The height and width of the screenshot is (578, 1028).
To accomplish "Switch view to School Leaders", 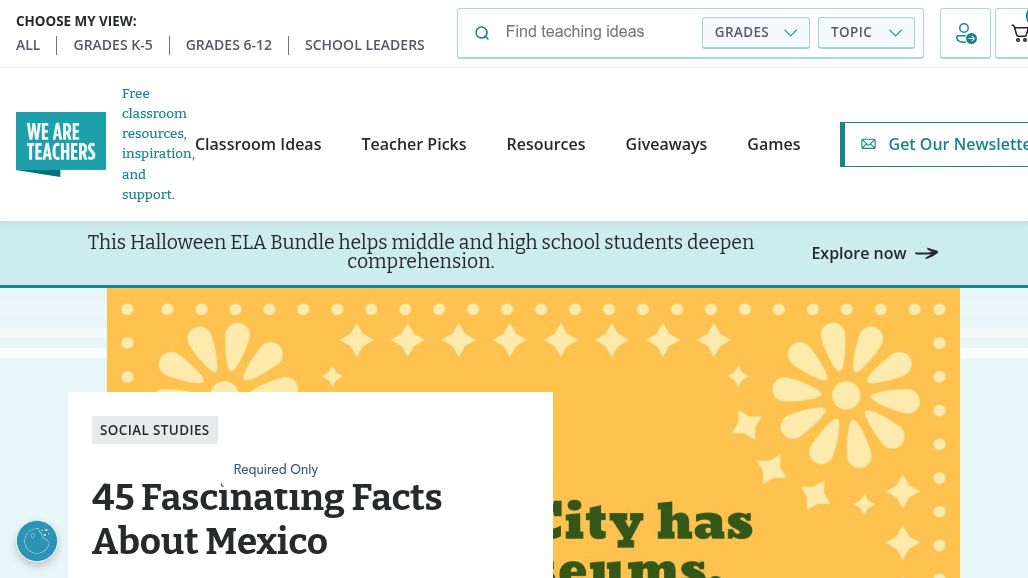I will point(365,45).
